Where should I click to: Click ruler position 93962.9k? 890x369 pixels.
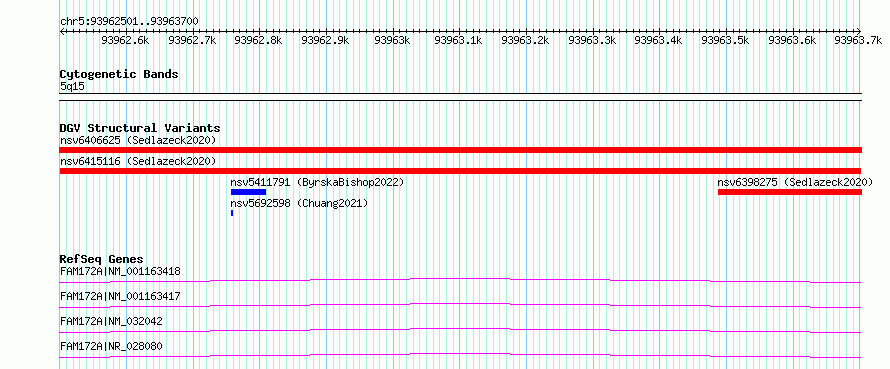[x=325, y=40]
